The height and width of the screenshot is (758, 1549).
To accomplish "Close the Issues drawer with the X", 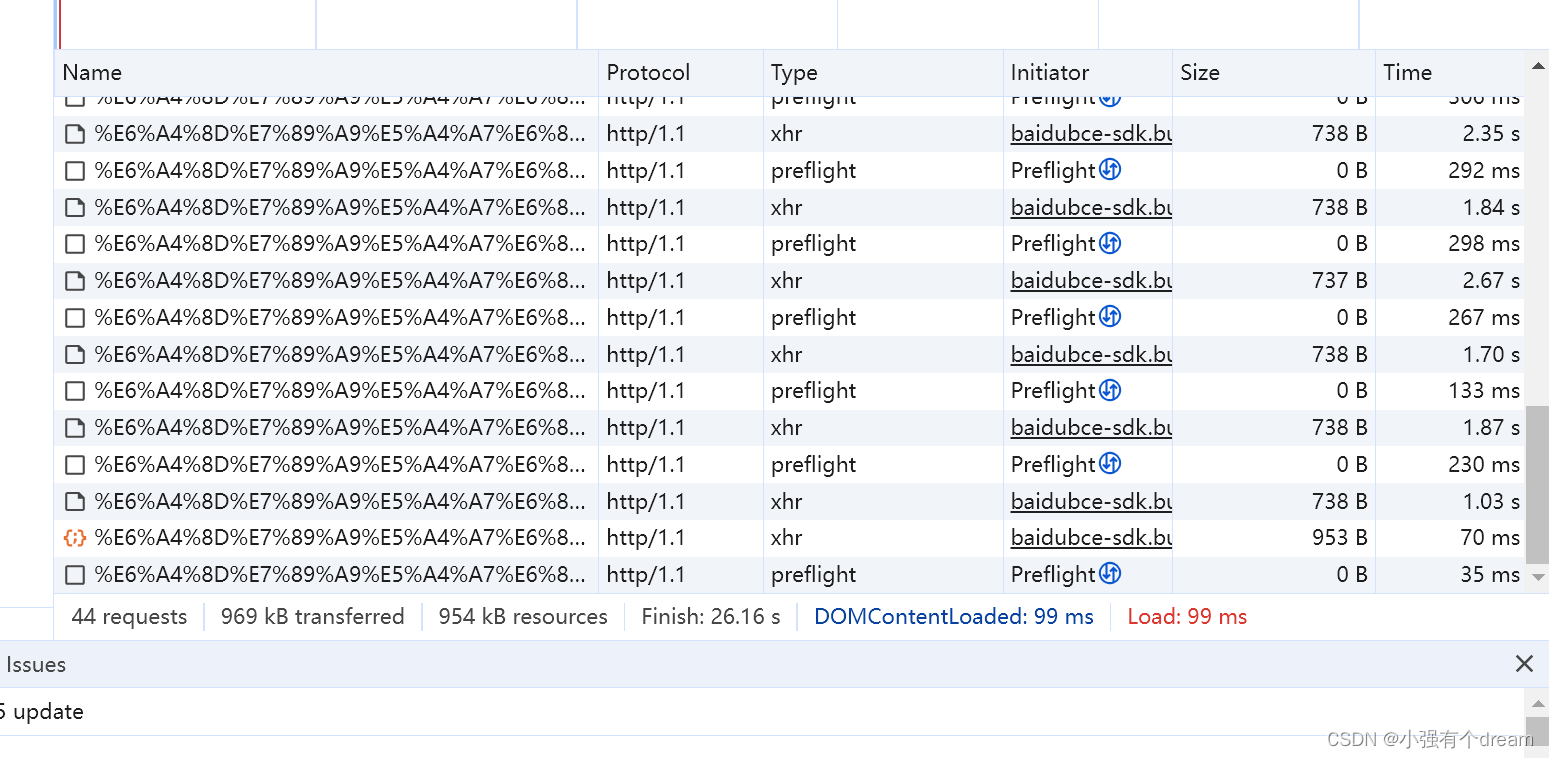I will [1524, 664].
